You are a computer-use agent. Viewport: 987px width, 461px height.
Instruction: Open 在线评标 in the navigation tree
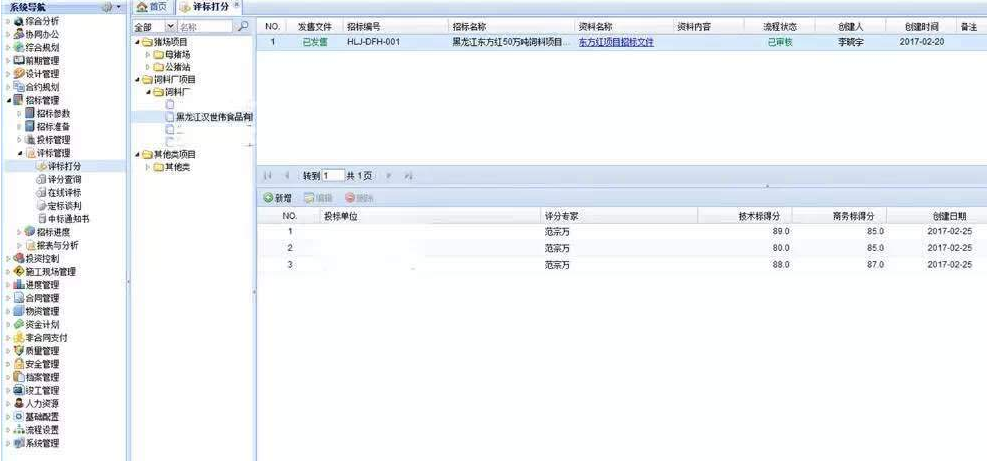tap(64, 192)
